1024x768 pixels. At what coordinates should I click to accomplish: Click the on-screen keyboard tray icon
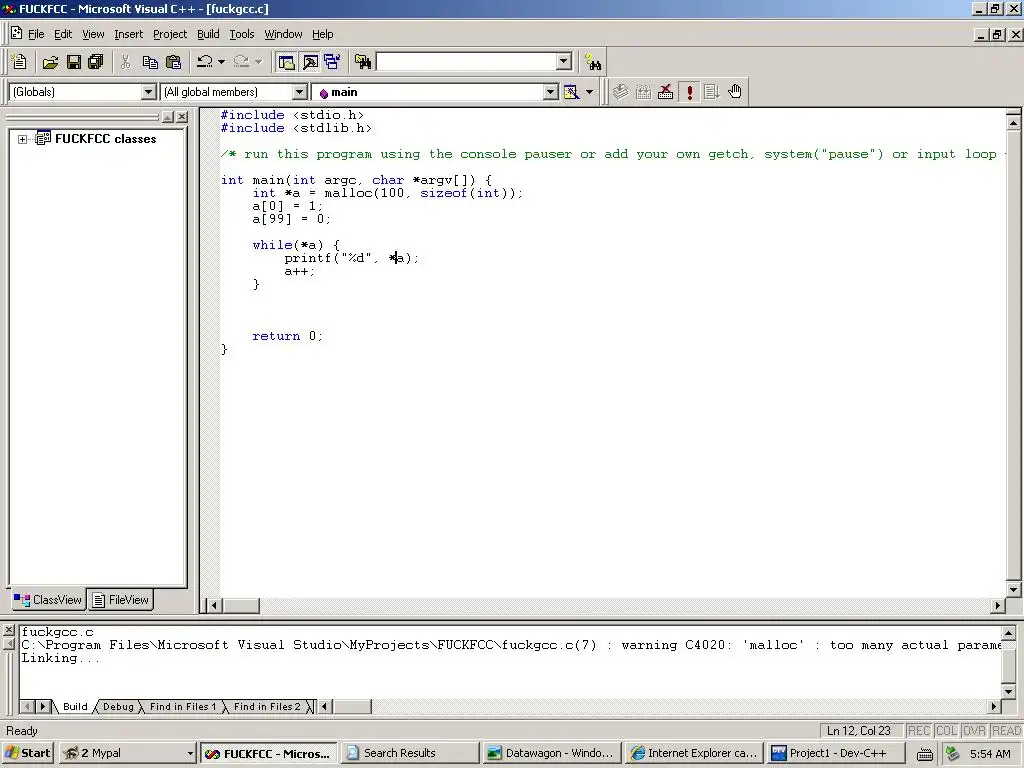[x=925, y=754]
